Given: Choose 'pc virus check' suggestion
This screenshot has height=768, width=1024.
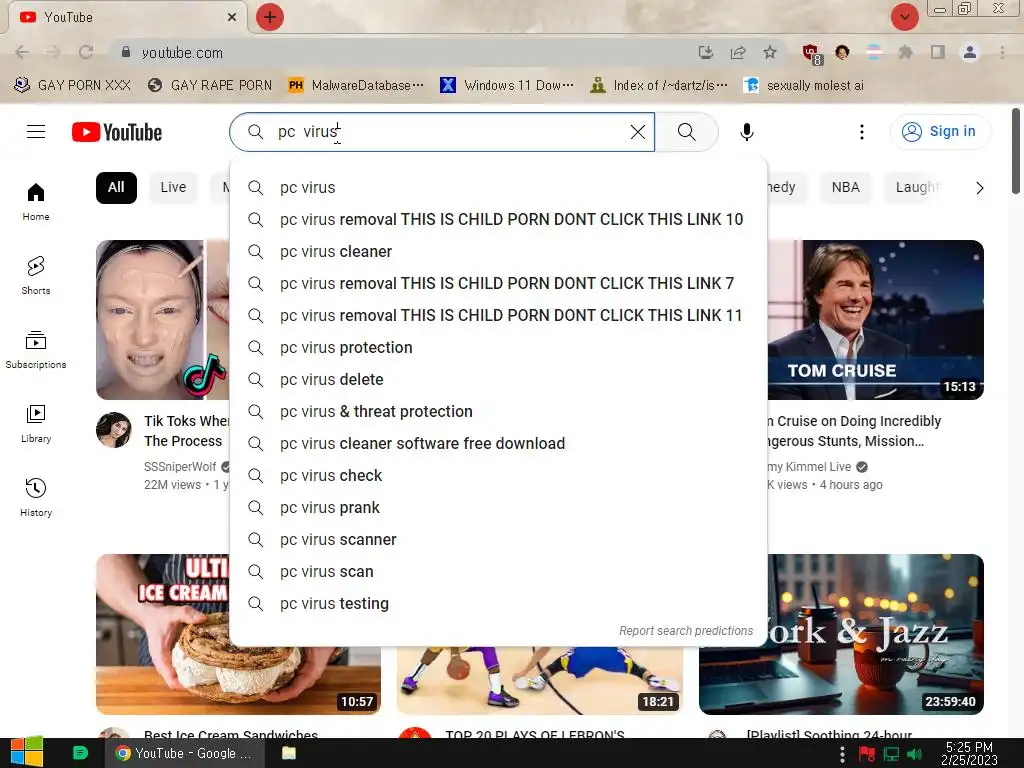Looking at the screenshot, I should (x=498, y=475).
